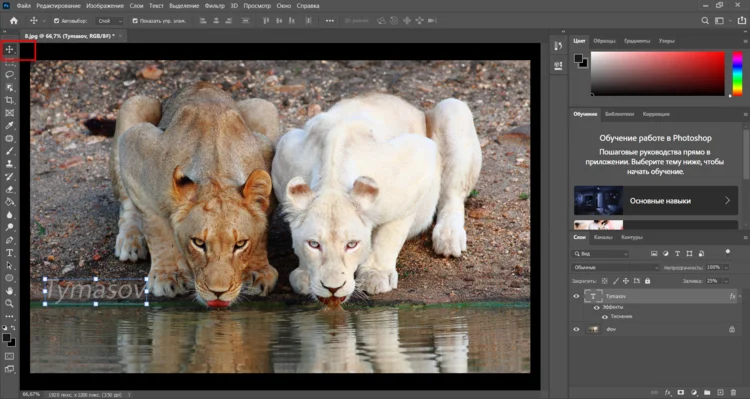Screen dimensions: 750x399
Task: Create new group folder icon
Action: tap(707, 392)
